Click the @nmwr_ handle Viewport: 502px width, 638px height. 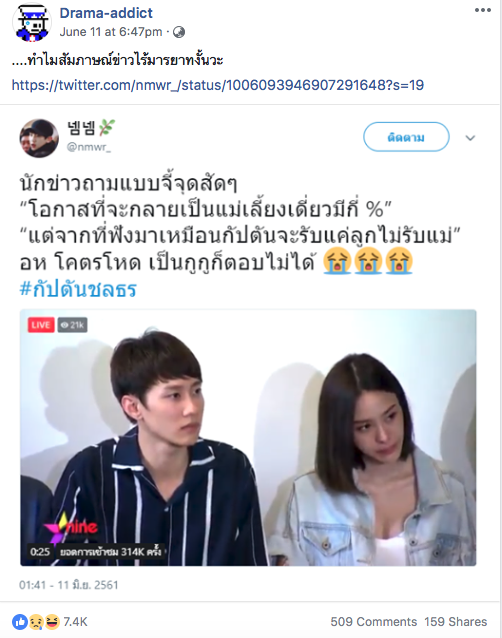[89, 147]
